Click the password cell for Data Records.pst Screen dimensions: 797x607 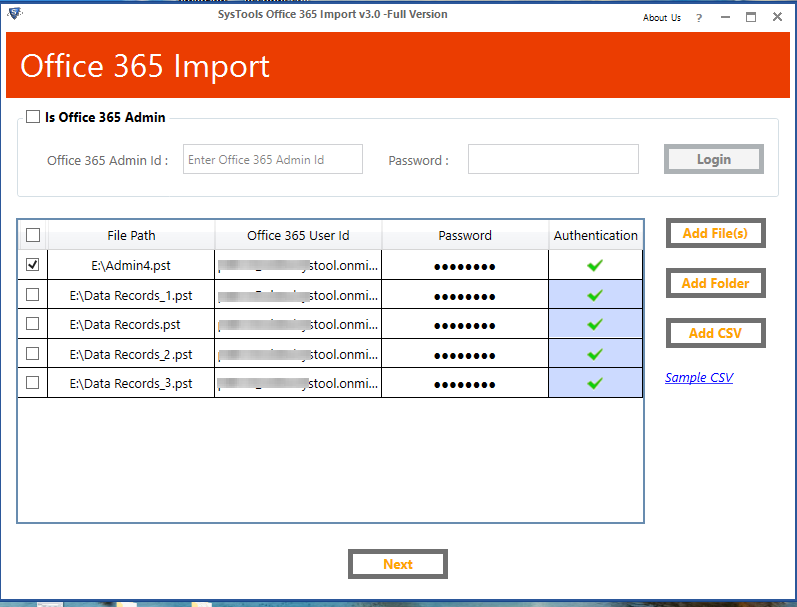[x=465, y=324]
